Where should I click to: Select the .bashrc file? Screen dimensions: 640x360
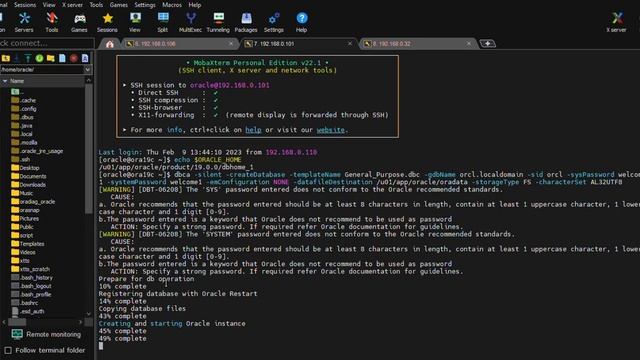(25, 303)
